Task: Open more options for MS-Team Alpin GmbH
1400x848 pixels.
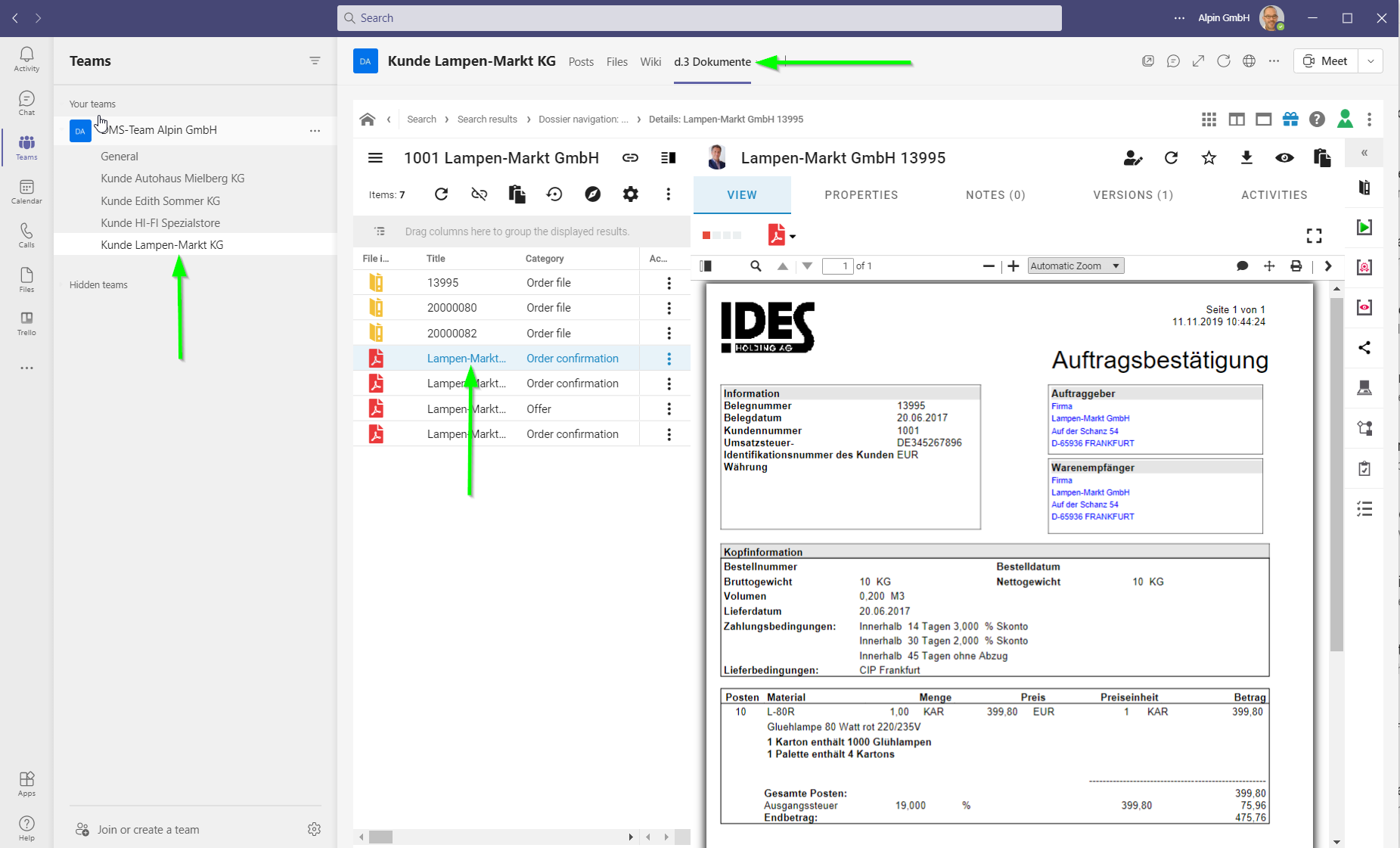Action: pyautogui.click(x=315, y=130)
